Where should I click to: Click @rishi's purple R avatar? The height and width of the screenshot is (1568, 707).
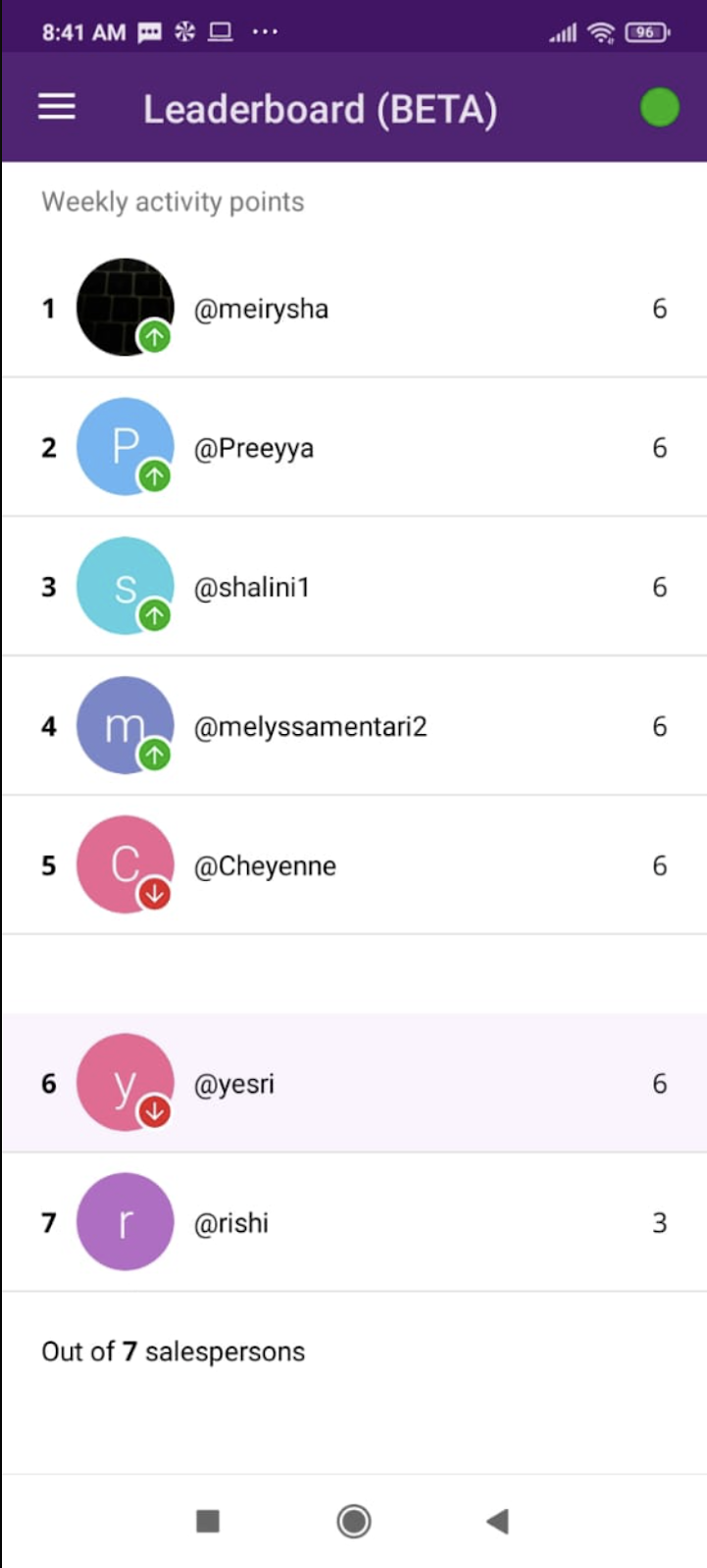click(125, 1222)
